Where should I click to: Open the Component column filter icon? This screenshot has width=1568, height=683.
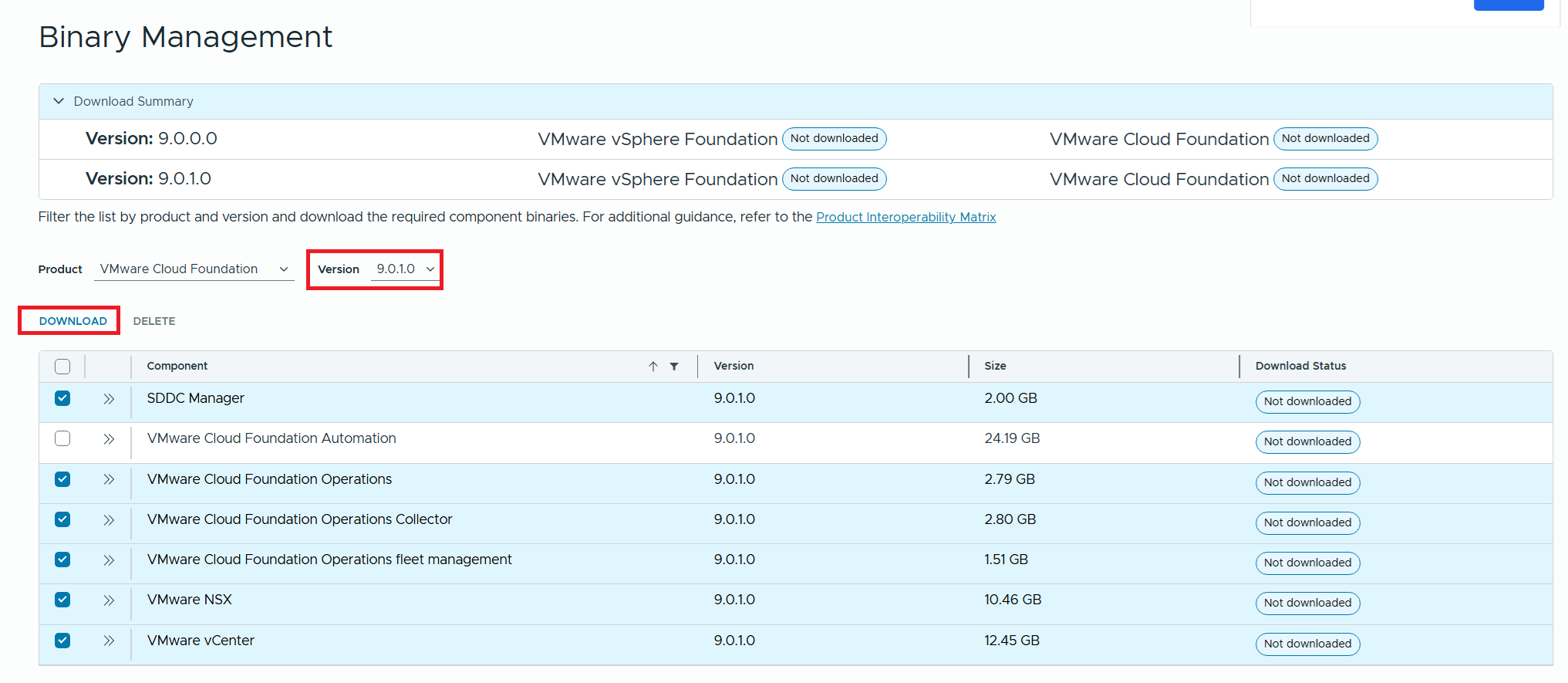(x=674, y=367)
